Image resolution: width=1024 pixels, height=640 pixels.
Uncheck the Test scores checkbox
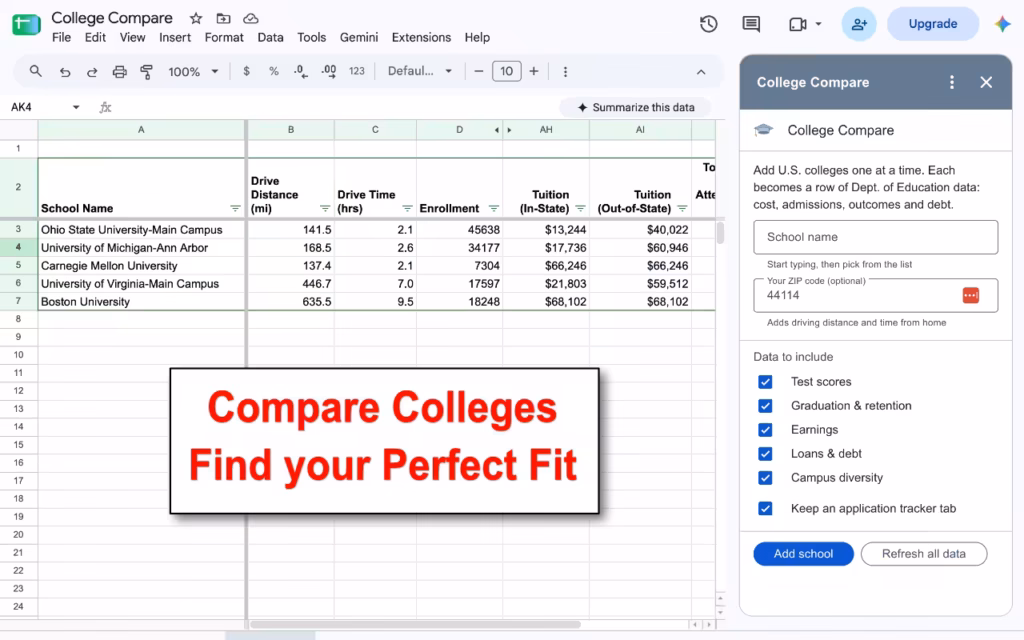click(x=765, y=382)
